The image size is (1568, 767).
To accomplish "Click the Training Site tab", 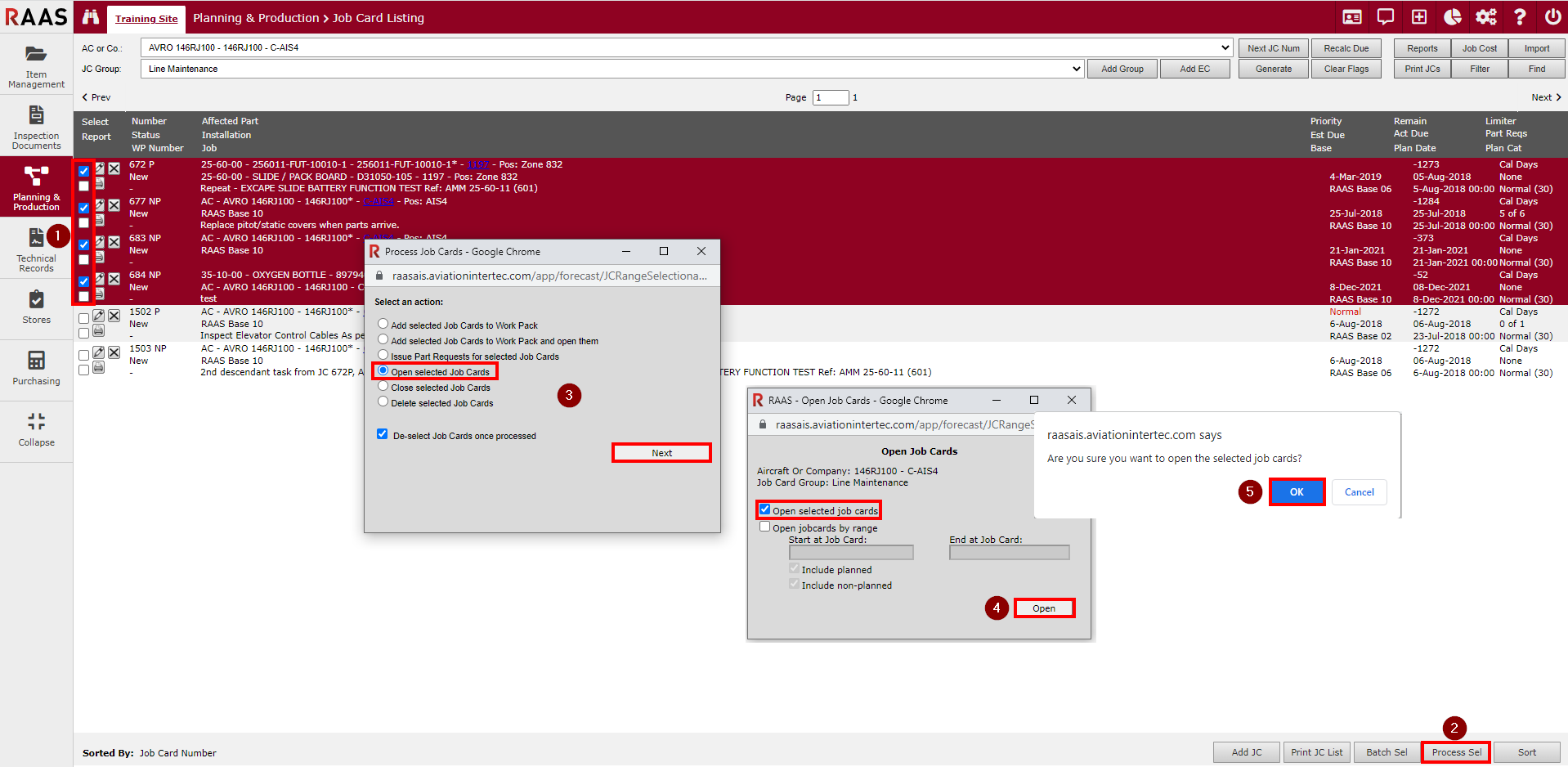I will pyautogui.click(x=146, y=19).
